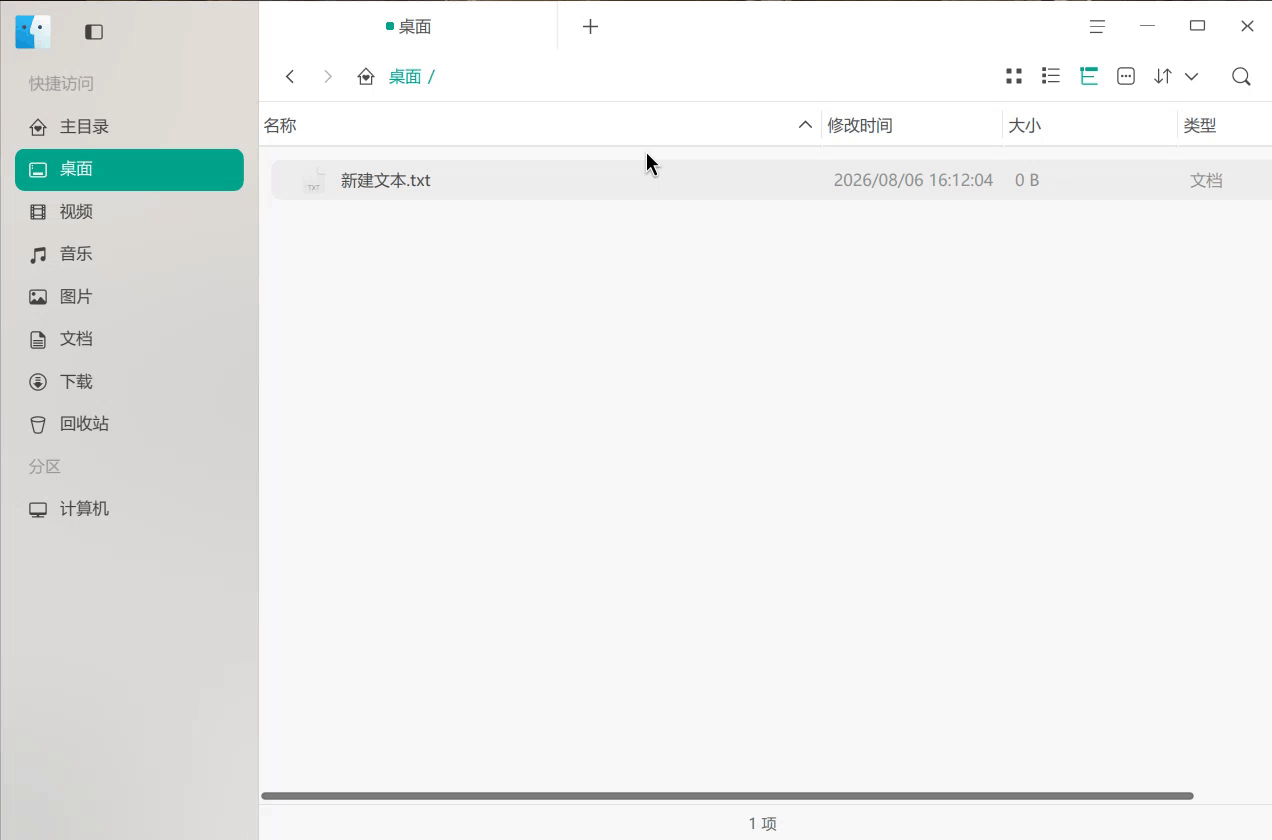Open 主目录 in the sidebar
1272x840 pixels.
click(129, 127)
